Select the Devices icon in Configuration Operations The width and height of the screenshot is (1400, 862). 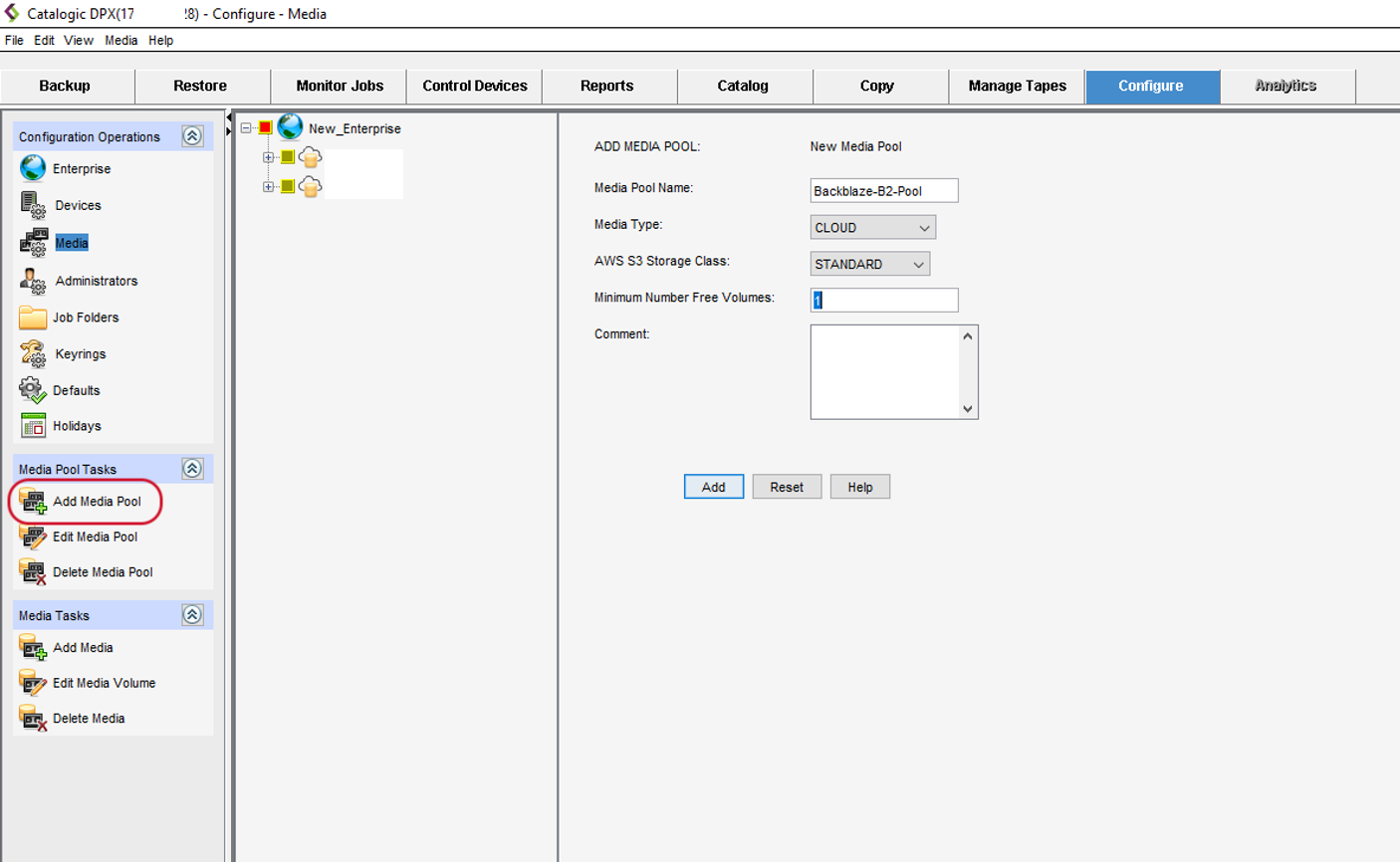click(x=33, y=205)
